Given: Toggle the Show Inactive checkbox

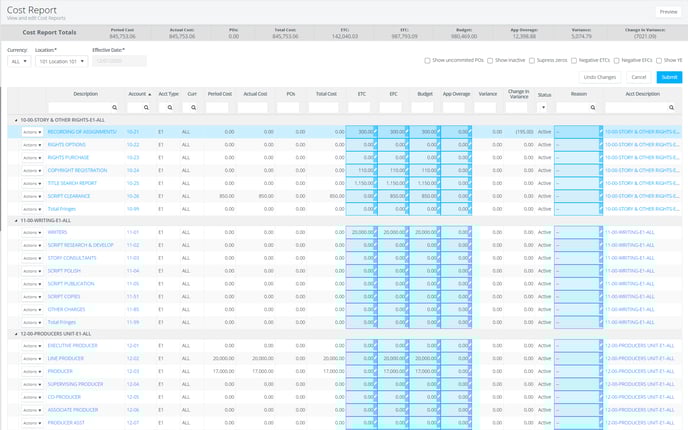Looking at the screenshot, I should (x=490, y=61).
